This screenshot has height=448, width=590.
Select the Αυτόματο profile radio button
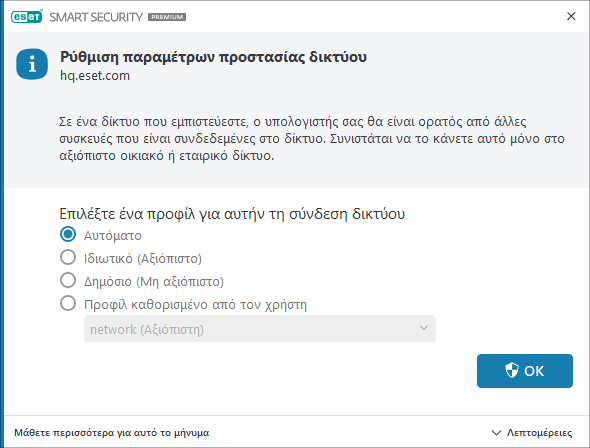tap(68, 234)
